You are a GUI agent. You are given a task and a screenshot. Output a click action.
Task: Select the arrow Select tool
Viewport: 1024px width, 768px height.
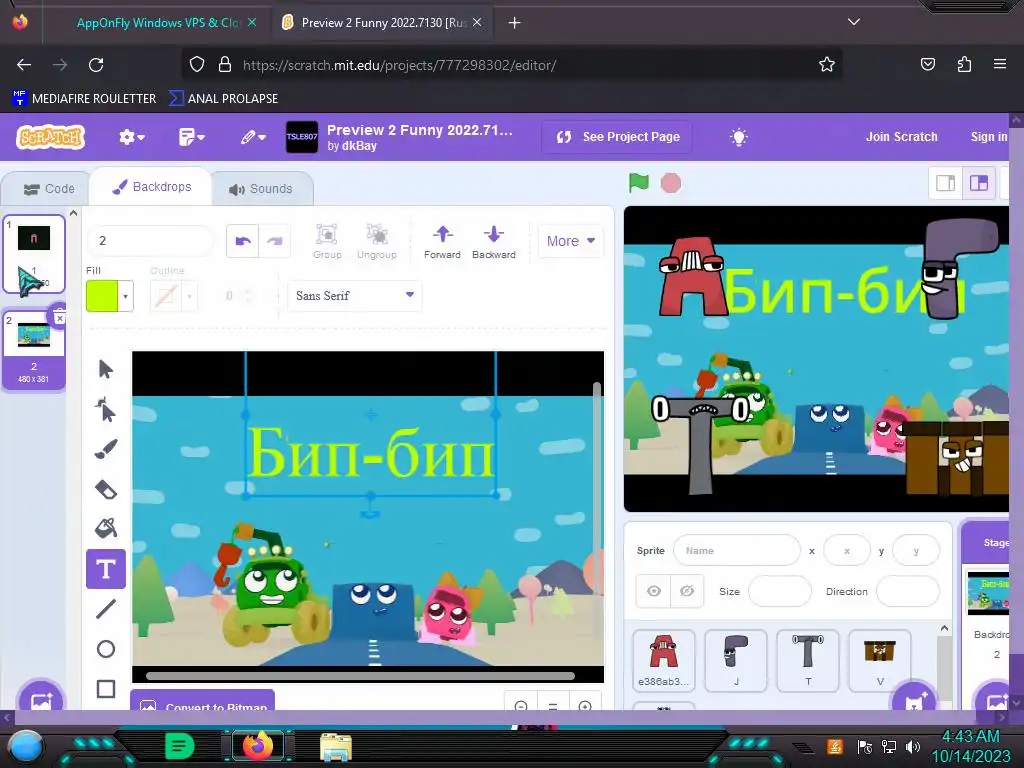(106, 370)
